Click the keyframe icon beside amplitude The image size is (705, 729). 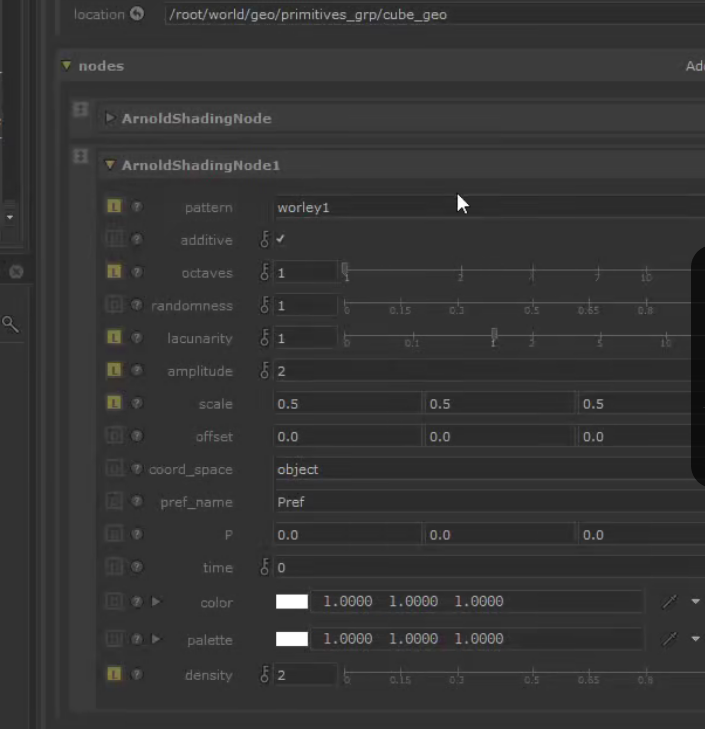pos(265,371)
